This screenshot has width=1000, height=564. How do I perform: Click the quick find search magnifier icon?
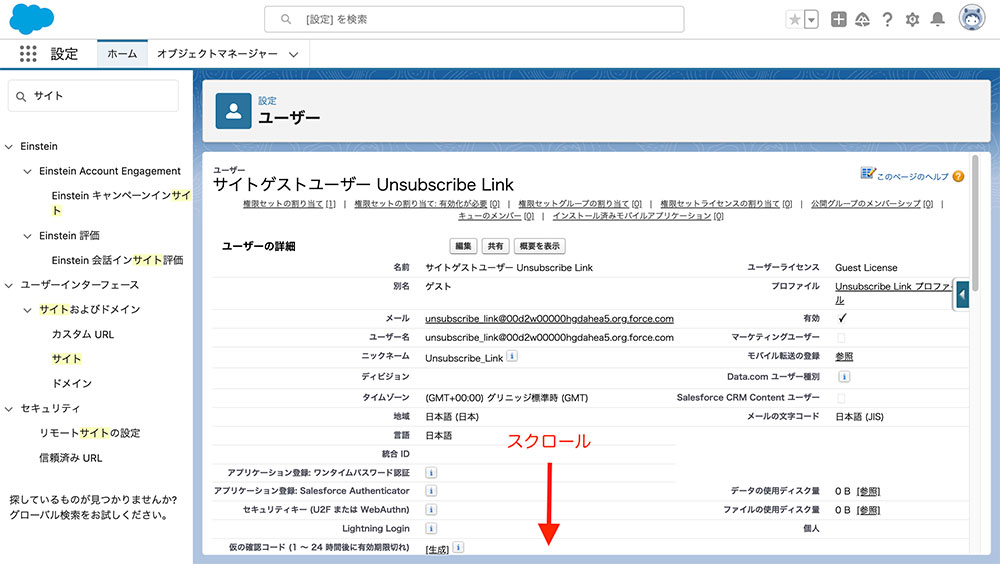tap(21, 96)
